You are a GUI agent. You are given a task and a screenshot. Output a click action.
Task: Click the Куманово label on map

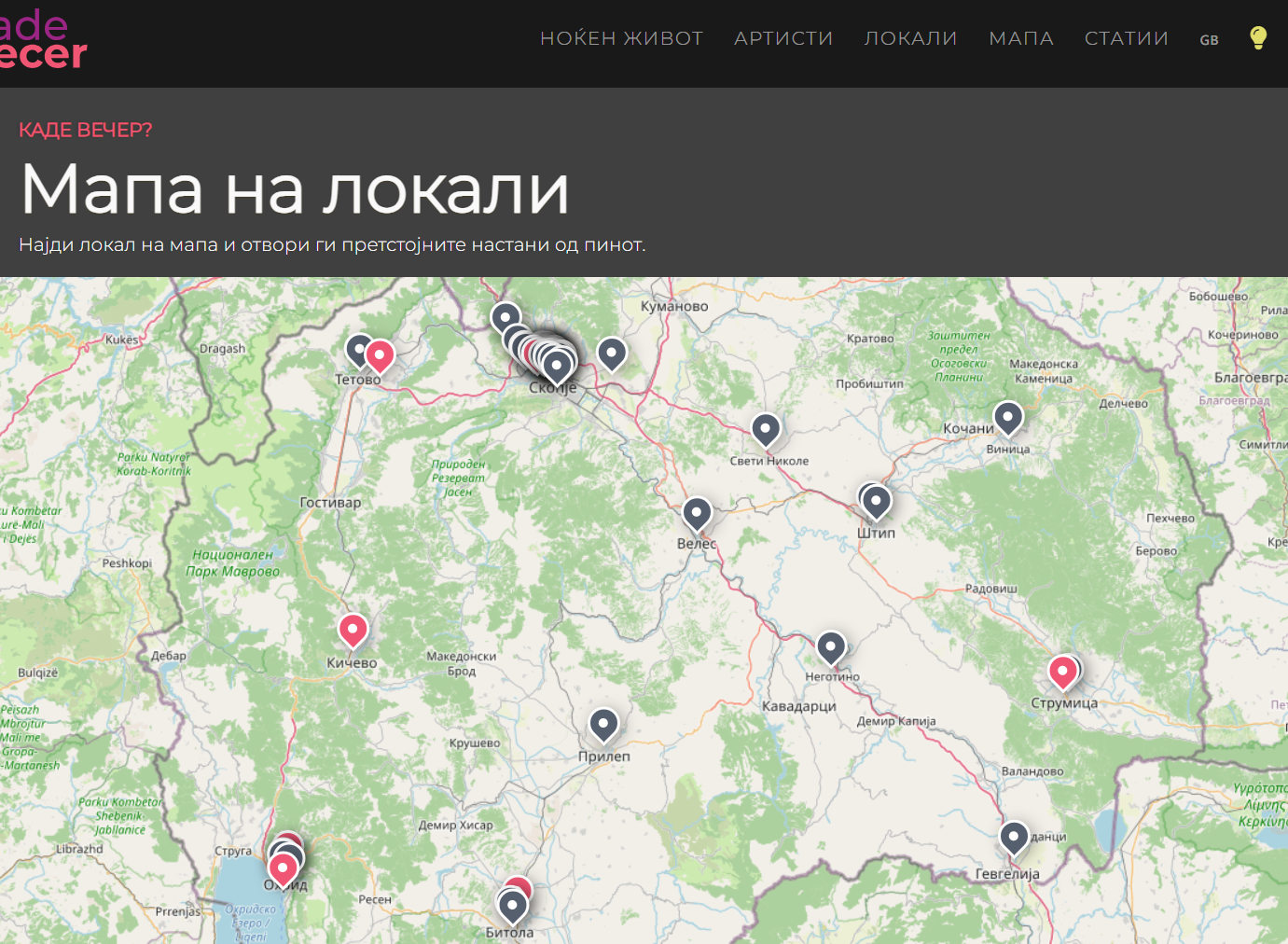(x=674, y=306)
